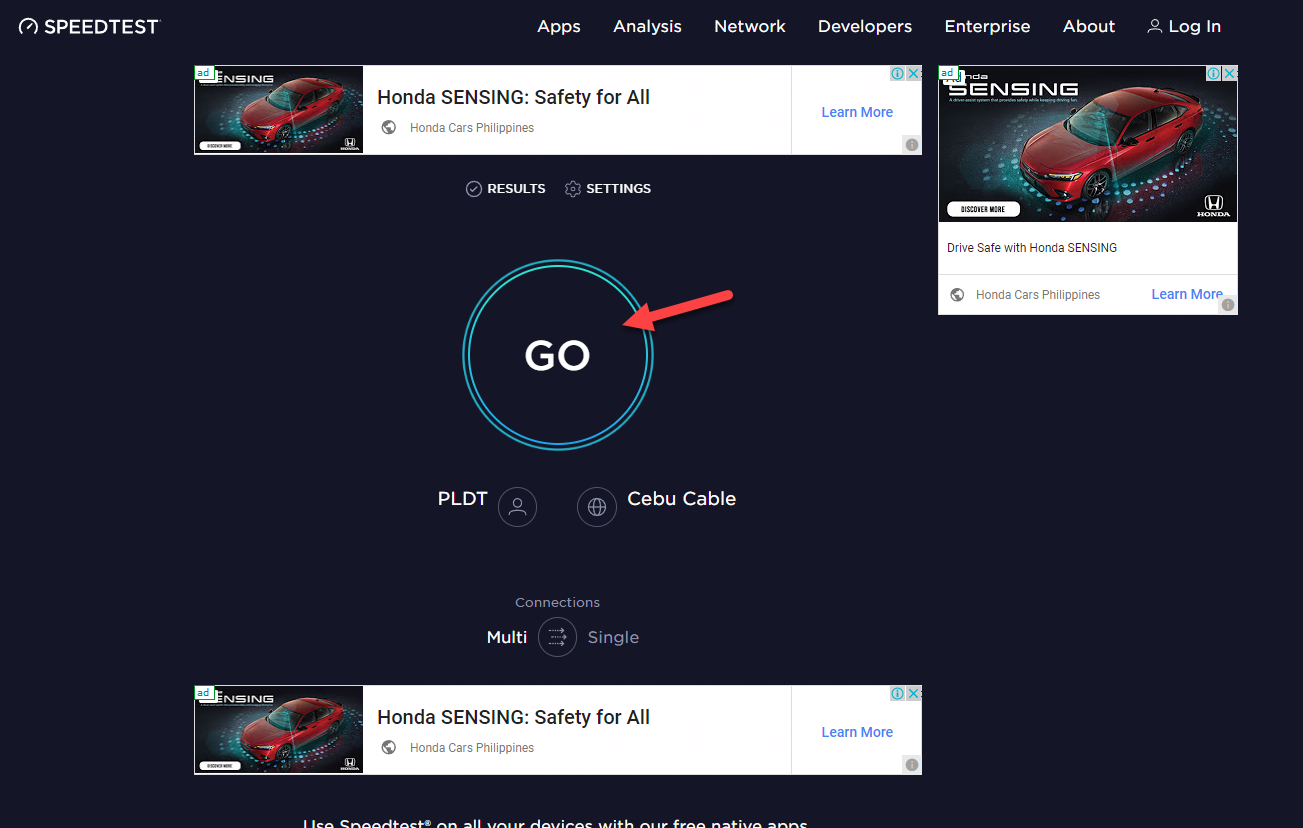Click Learn More in top banner ad
The image size is (1303, 828).
tap(857, 112)
